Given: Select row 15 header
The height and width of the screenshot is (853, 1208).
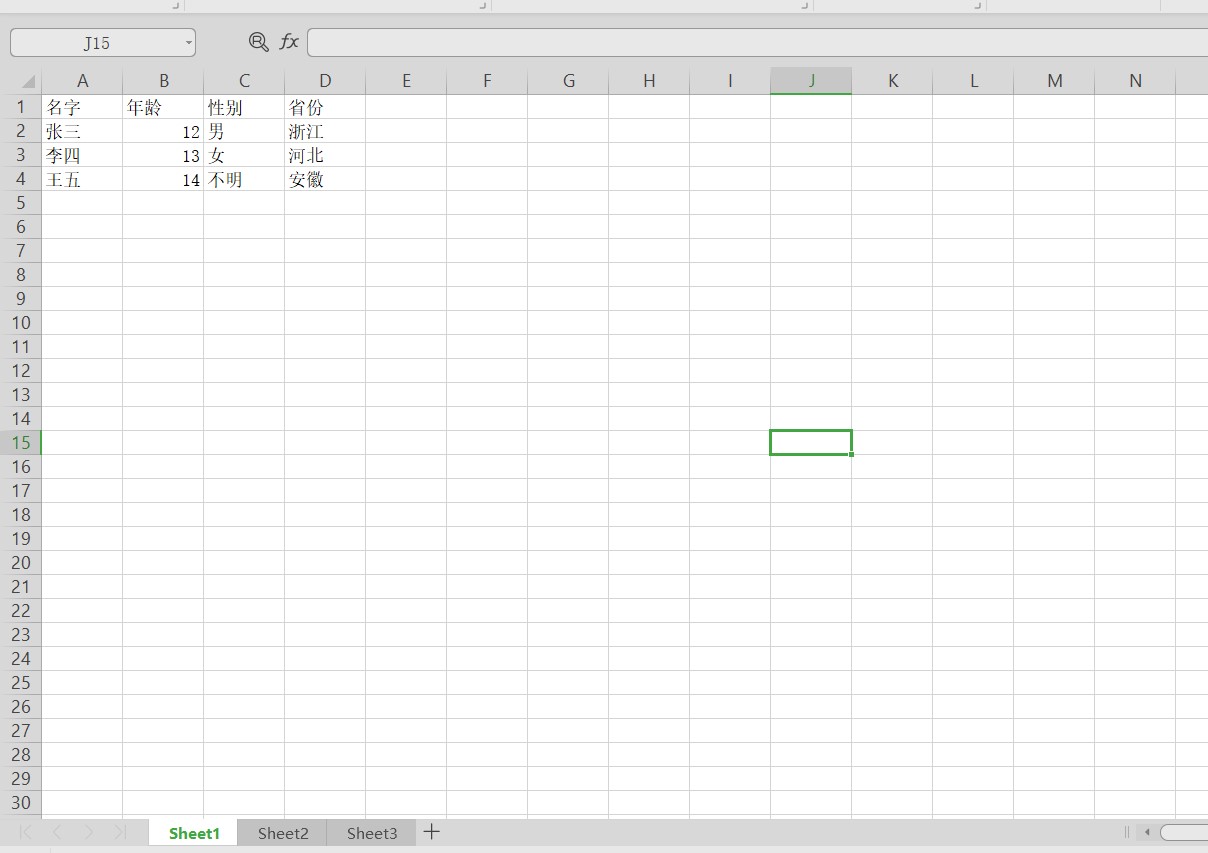Looking at the screenshot, I should pos(21,443).
